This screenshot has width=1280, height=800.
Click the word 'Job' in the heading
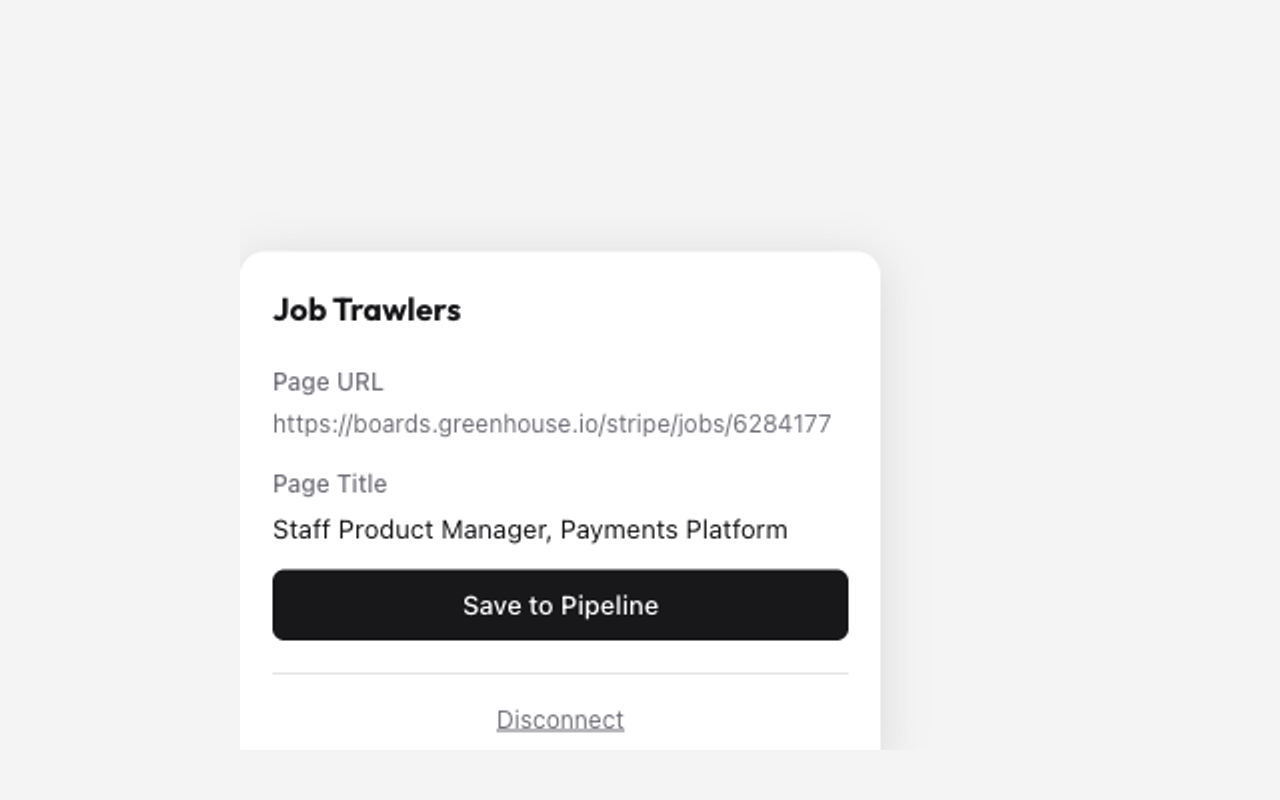(x=300, y=310)
